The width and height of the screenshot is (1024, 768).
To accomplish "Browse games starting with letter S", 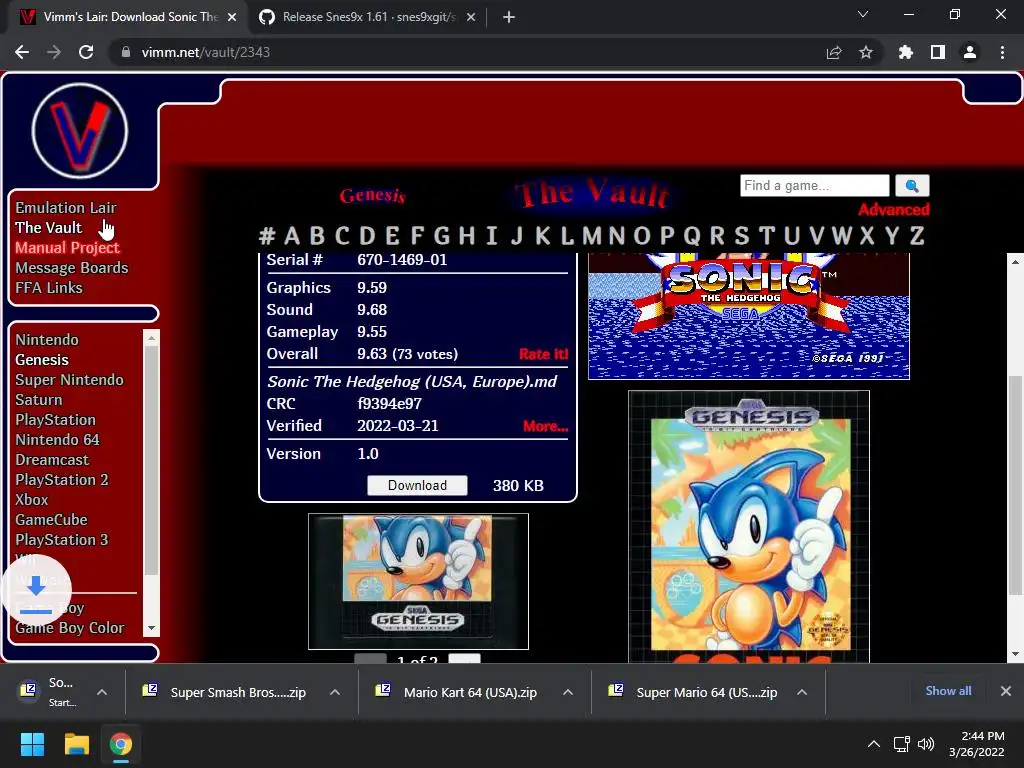I will (x=741, y=235).
